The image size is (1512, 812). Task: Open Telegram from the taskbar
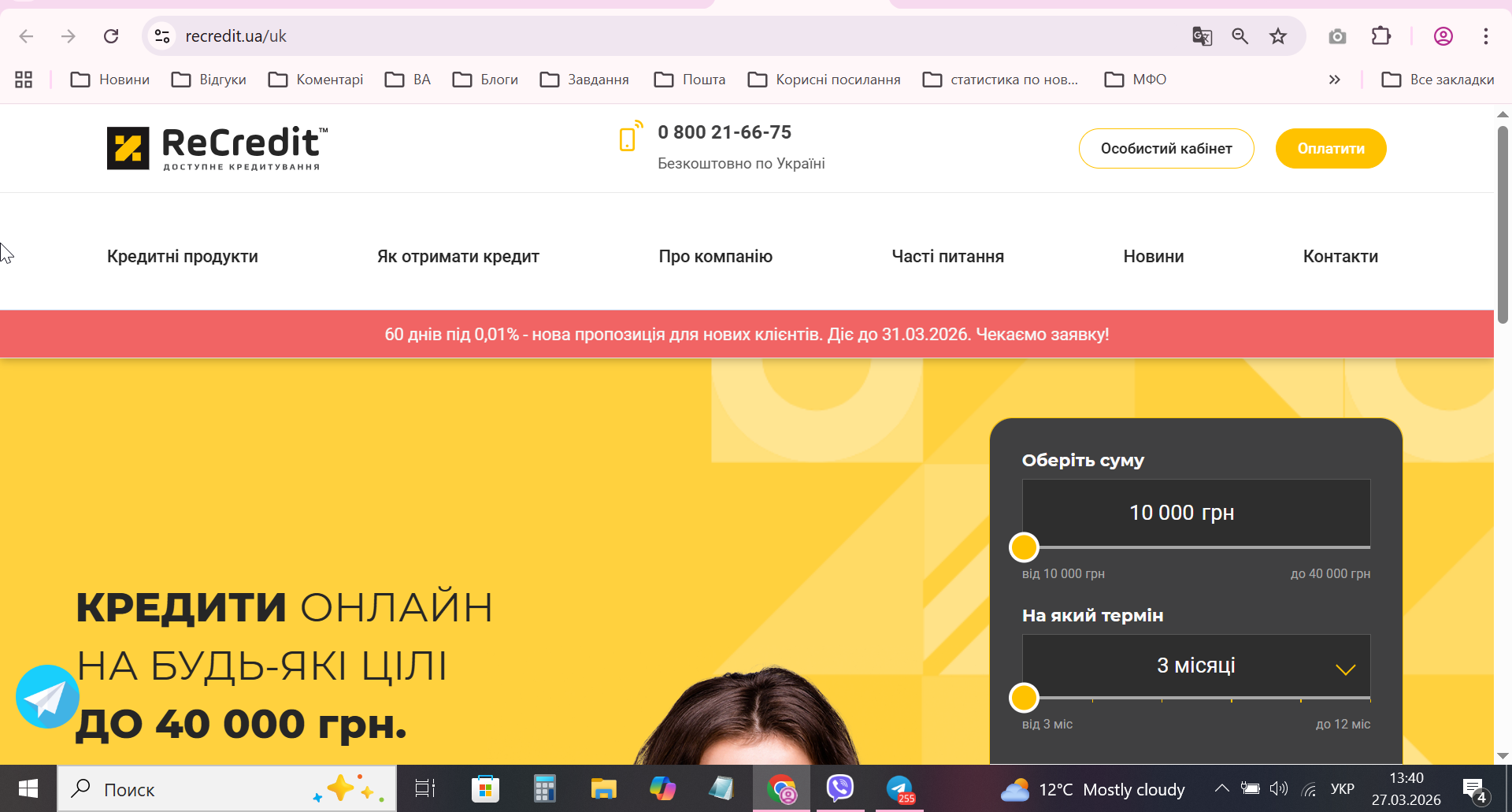pos(899,788)
